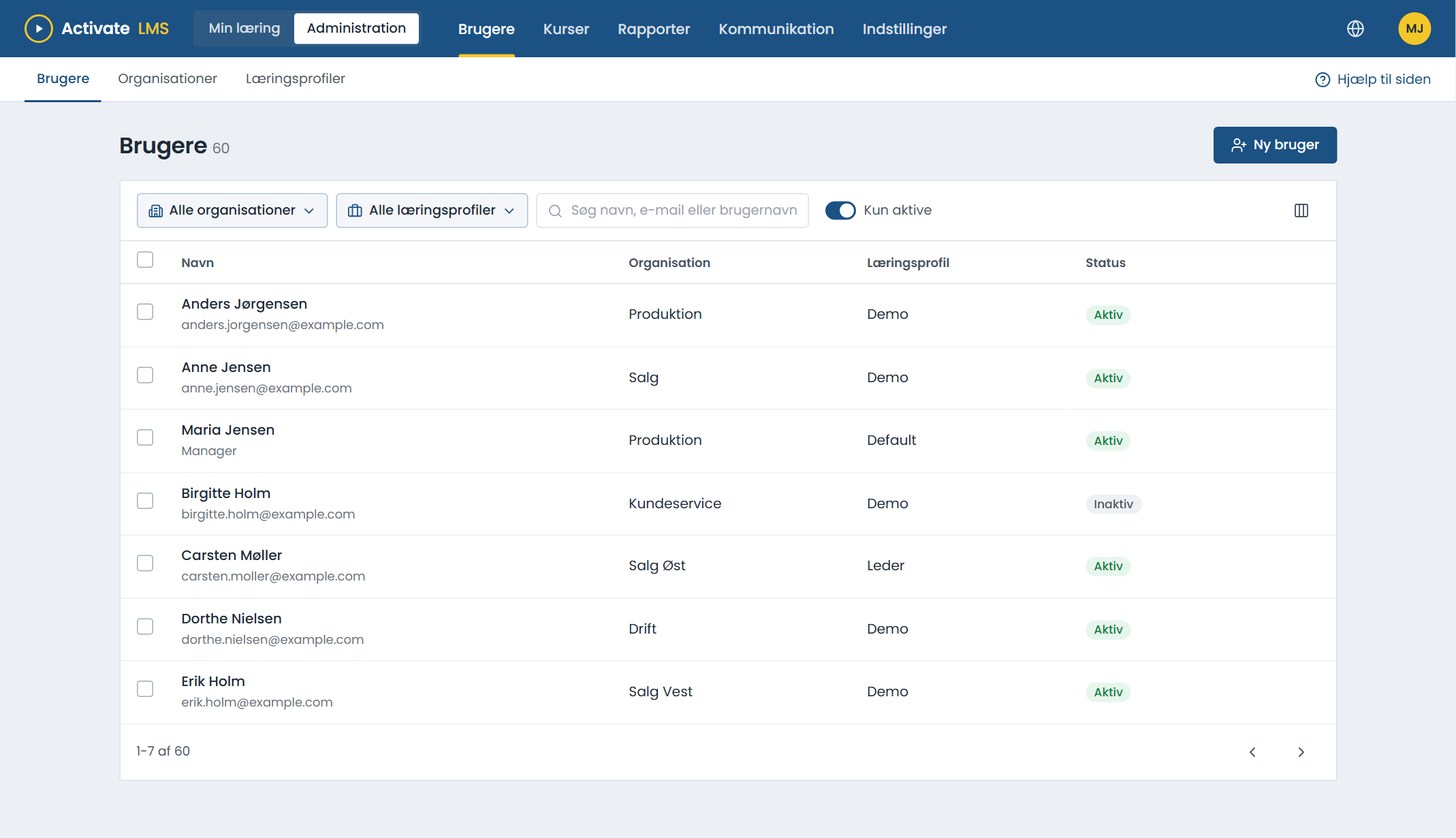Expand the Alle organisationer dropdown
The image size is (1456, 838).
click(x=232, y=211)
